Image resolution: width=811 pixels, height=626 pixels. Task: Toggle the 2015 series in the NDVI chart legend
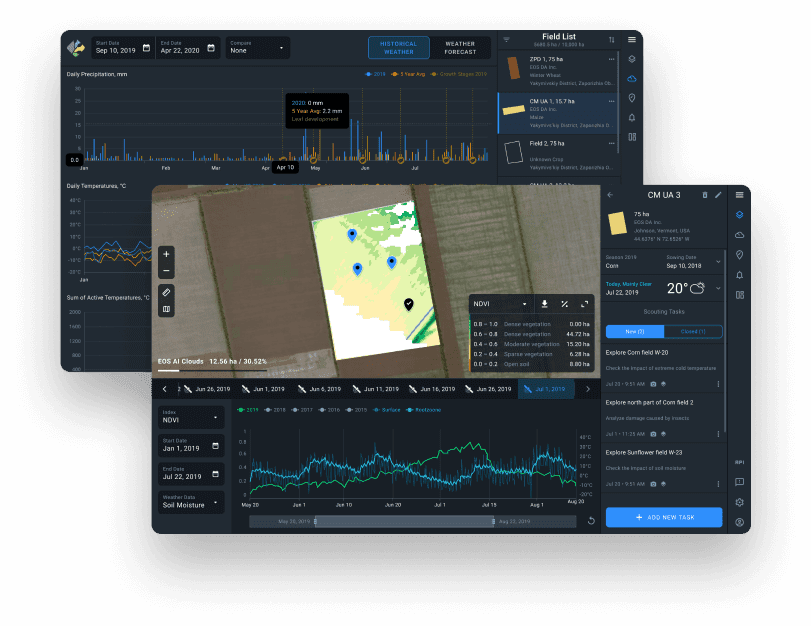[356, 410]
